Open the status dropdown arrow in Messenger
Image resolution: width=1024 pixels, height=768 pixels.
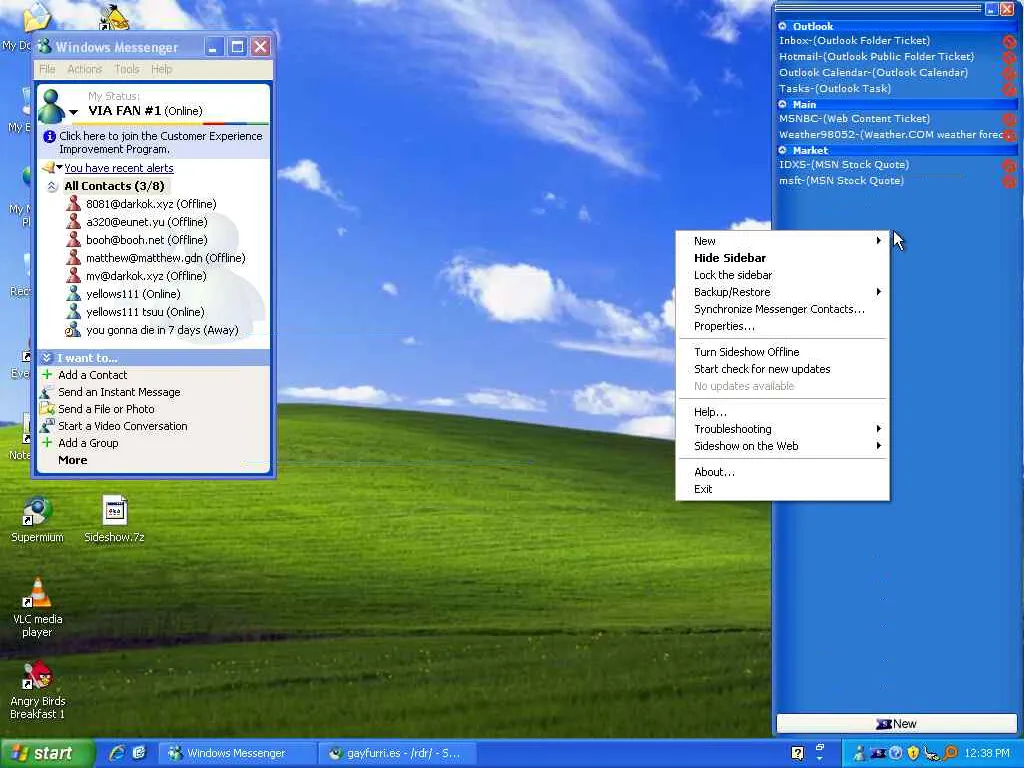pyautogui.click(x=73, y=112)
